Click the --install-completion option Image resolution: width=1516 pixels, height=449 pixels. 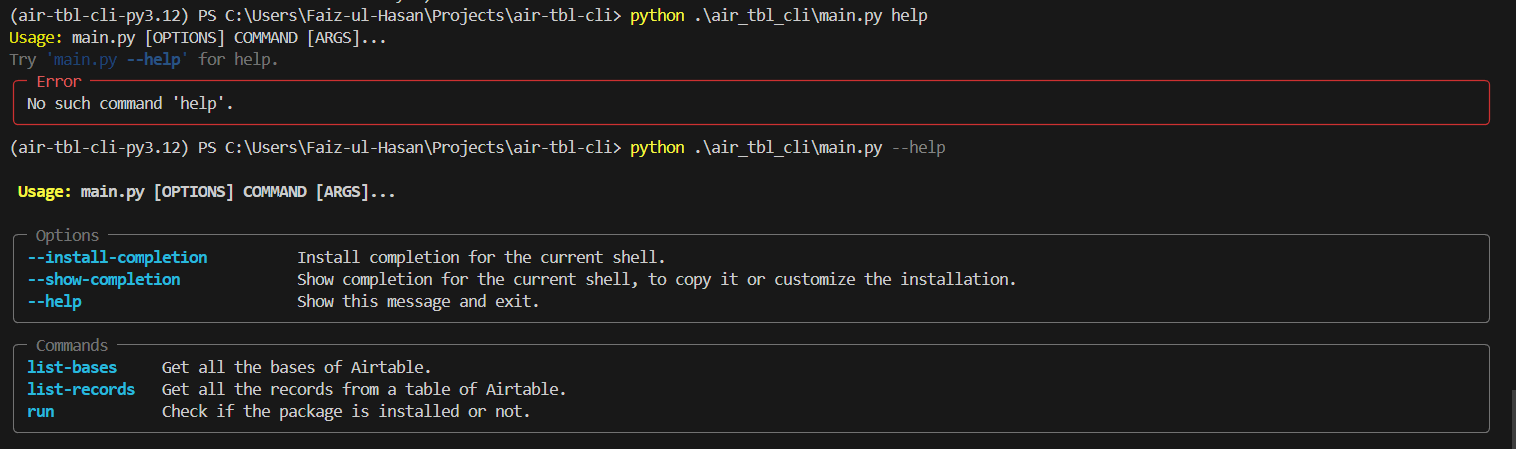(x=117, y=257)
